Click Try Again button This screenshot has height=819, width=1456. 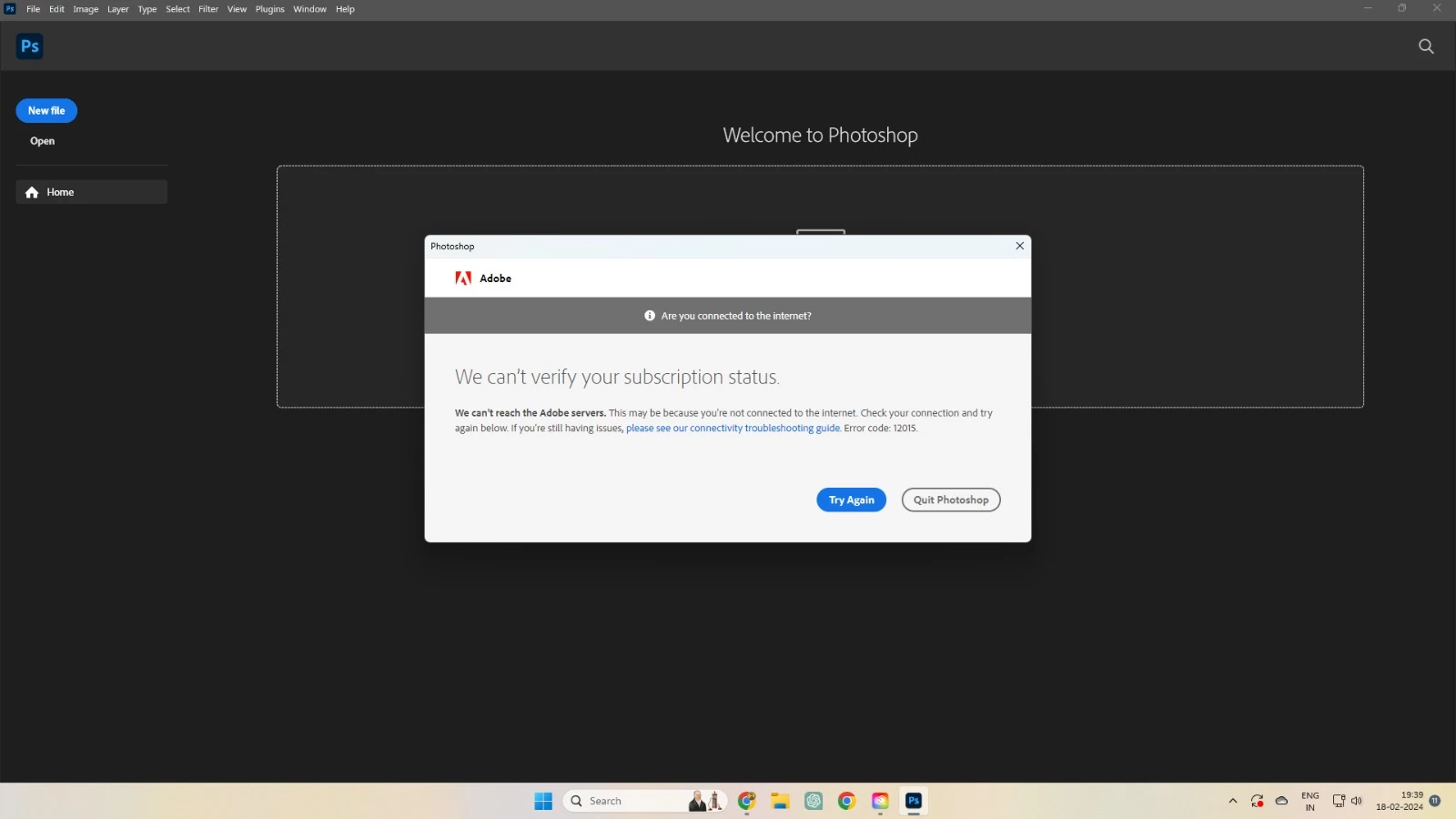tap(851, 500)
